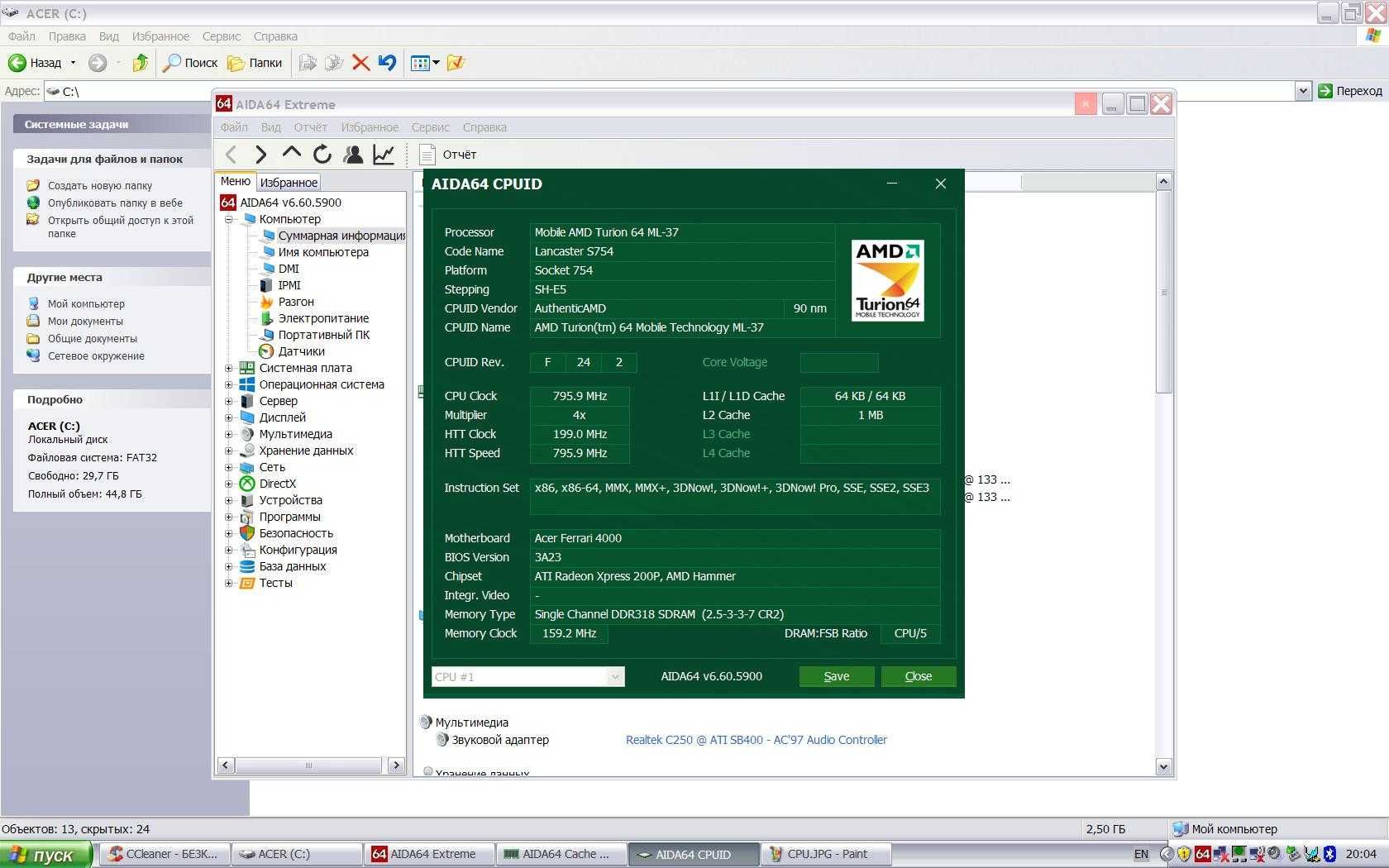1389x868 pixels.
Task: Open Сетевое окружение link
Action: (x=96, y=356)
